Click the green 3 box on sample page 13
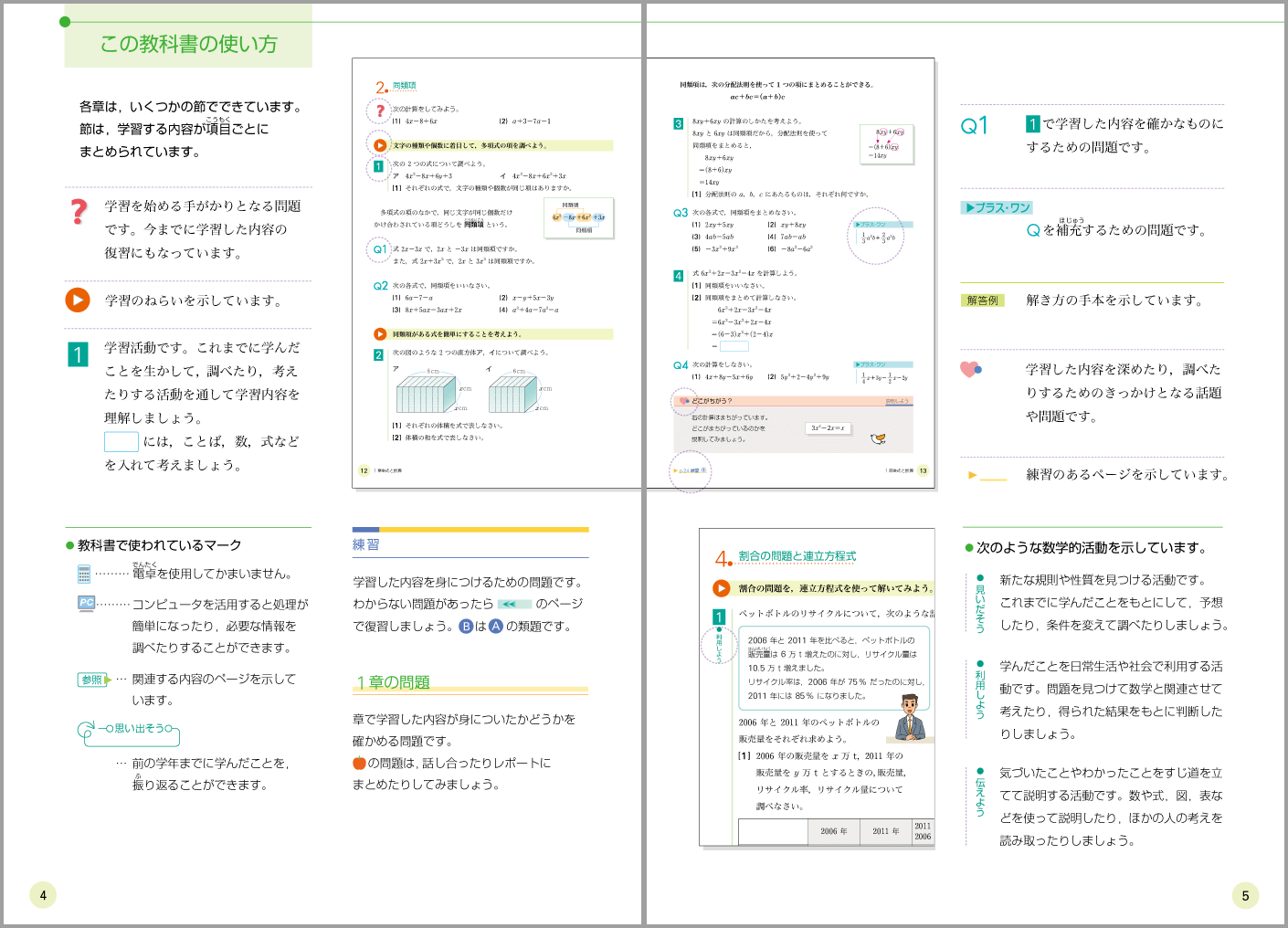This screenshot has height=928, width=1288. [x=679, y=123]
